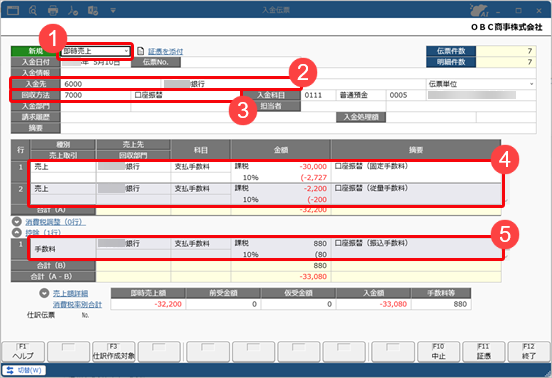Viewport: 552px width, 378px height.
Task: Click the F12 終了 button
Action: tap(529, 352)
